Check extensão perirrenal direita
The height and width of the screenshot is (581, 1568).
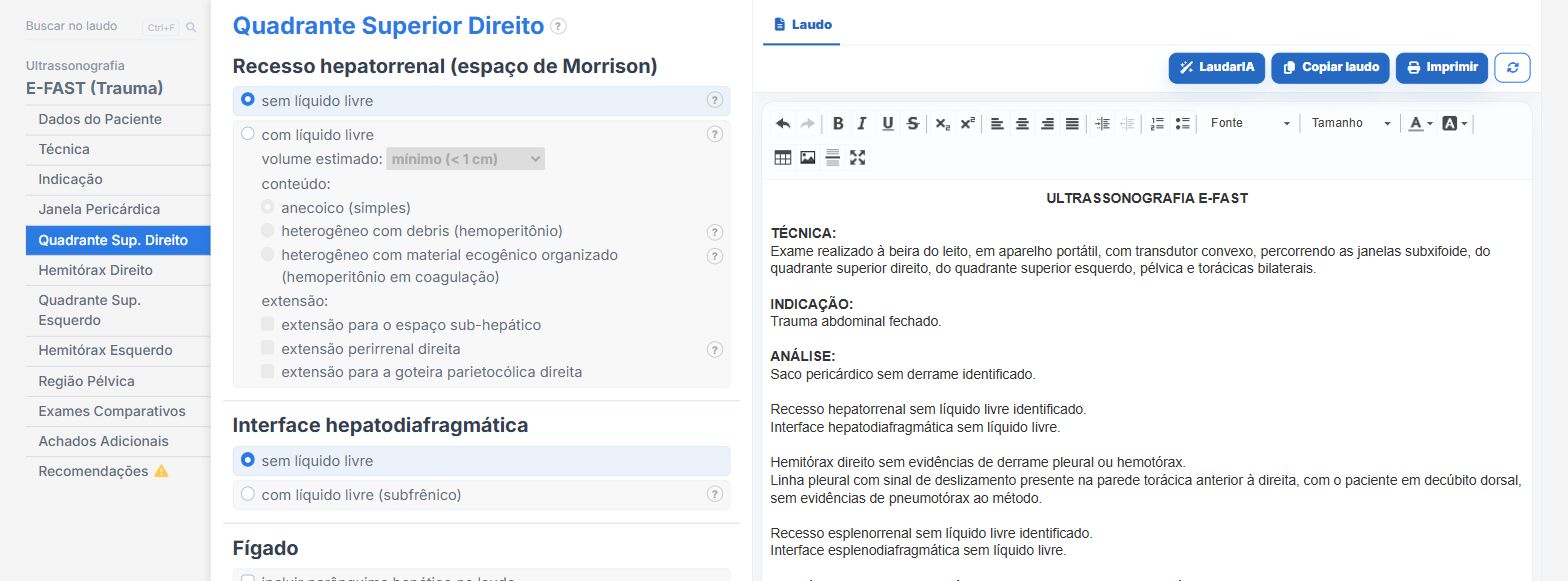point(268,348)
